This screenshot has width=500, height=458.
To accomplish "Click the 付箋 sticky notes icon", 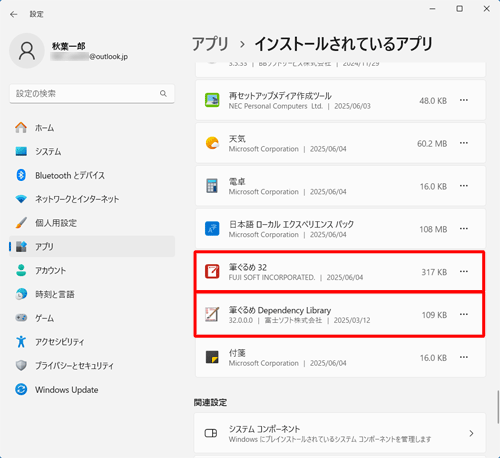I will [212, 357].
